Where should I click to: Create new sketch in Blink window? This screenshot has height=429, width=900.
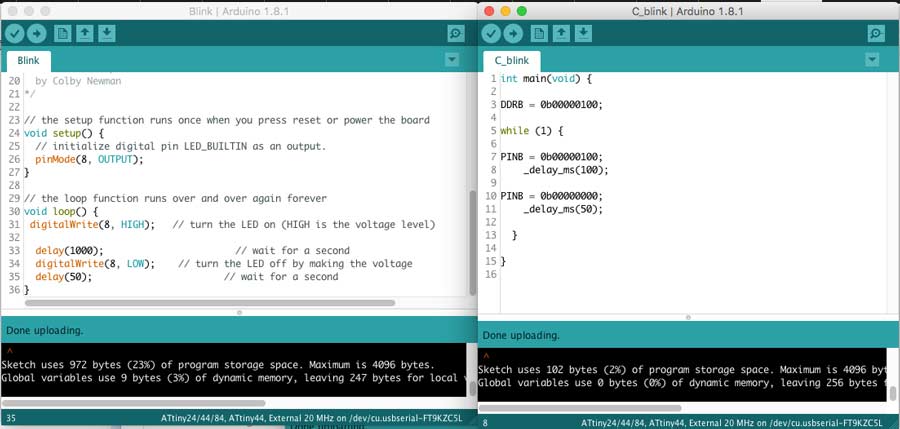tap(62, 34)
